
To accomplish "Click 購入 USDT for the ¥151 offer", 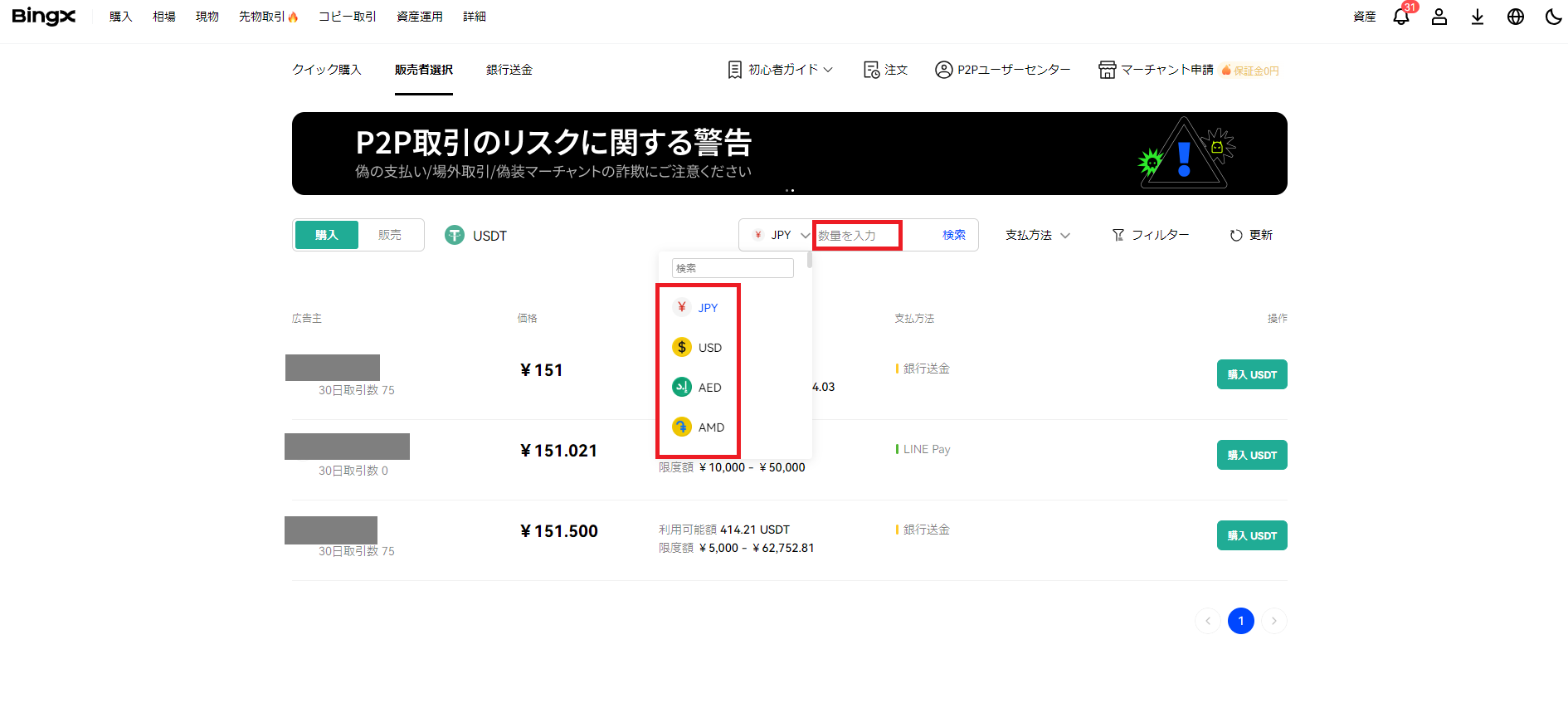I will (1252, 374).
